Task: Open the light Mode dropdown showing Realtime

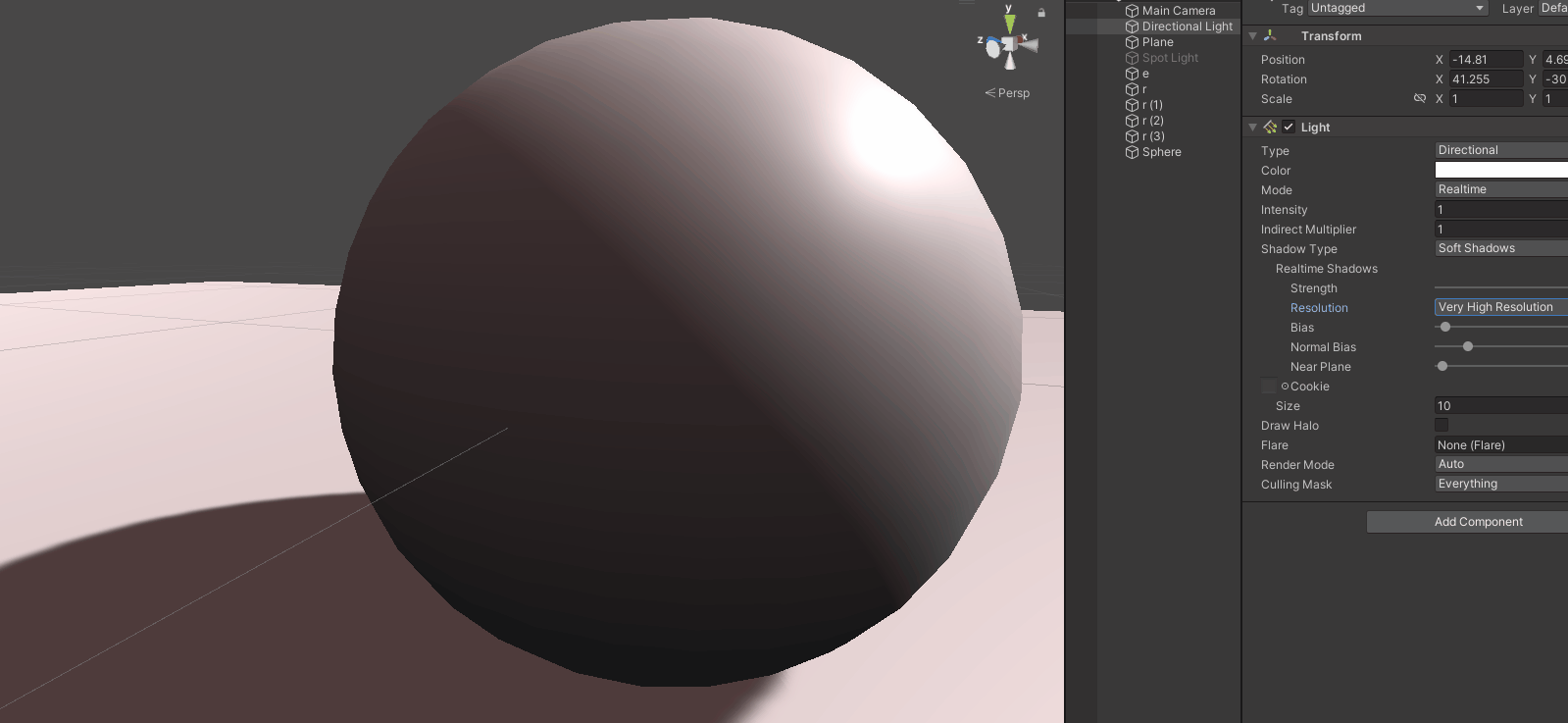Action: (x=1501, y=189)
